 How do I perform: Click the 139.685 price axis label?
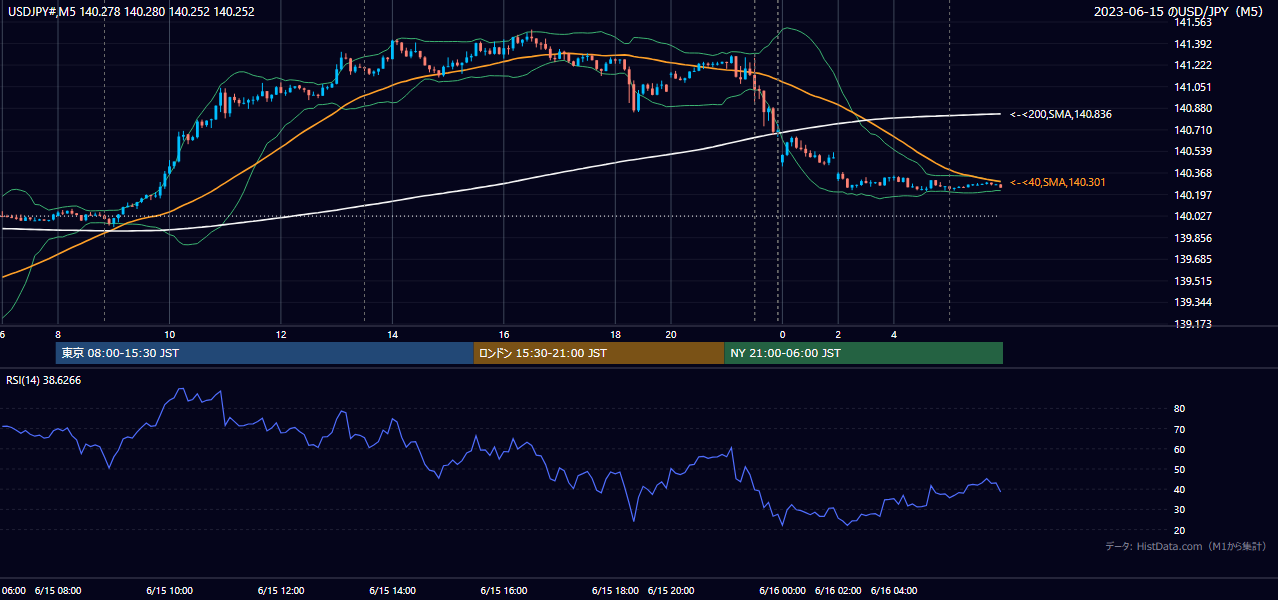(1193, 259)
